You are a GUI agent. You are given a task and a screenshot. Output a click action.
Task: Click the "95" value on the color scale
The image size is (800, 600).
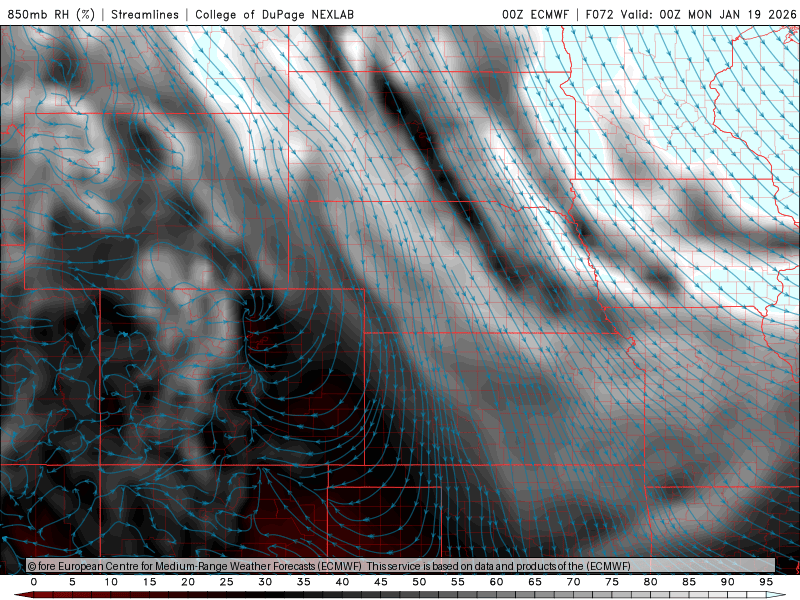point(766,582)
